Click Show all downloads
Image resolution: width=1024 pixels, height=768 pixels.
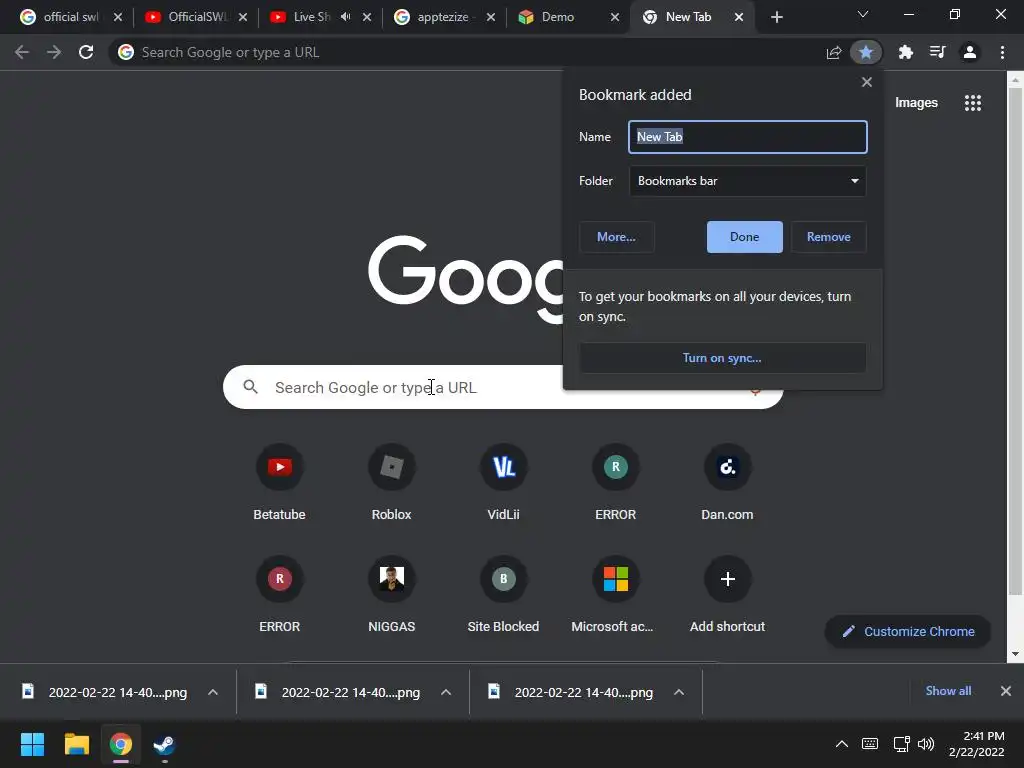pyautogui.click(x=948, y=691)
